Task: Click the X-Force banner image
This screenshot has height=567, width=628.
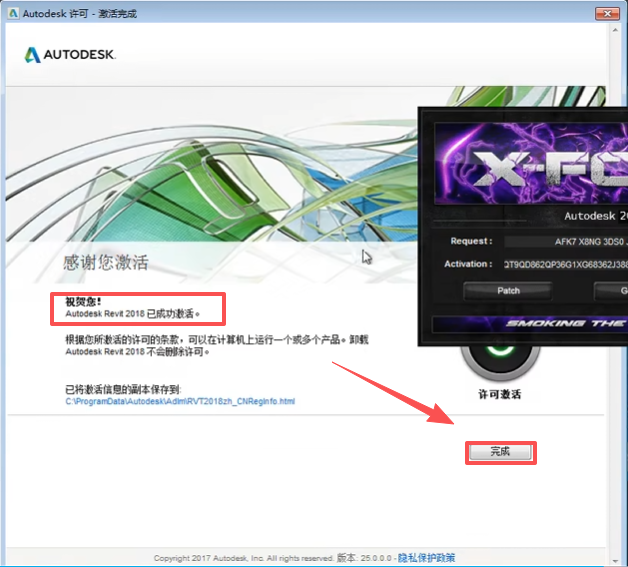Action: click(531, 163)
